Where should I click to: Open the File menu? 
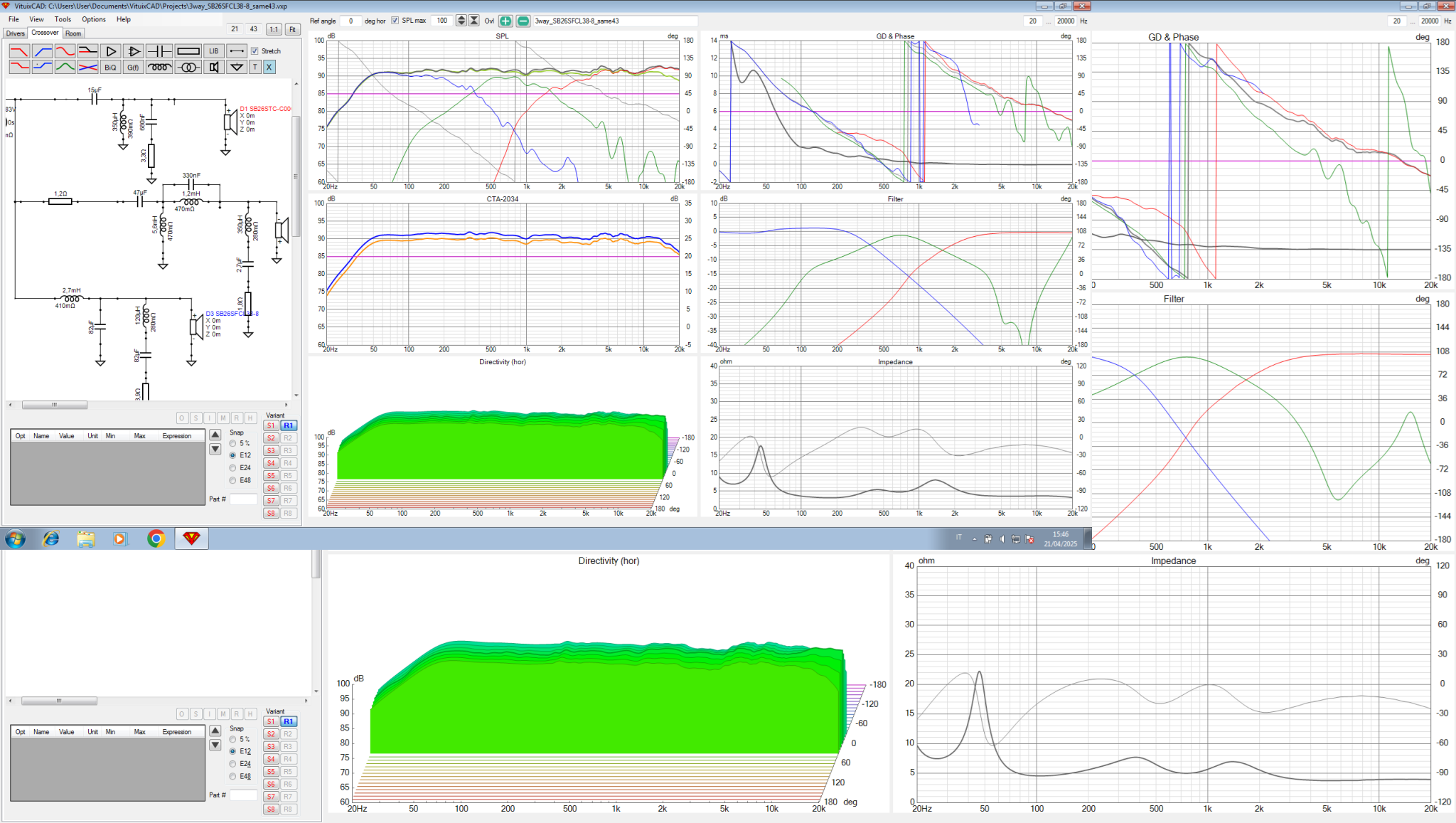(14, 19)
